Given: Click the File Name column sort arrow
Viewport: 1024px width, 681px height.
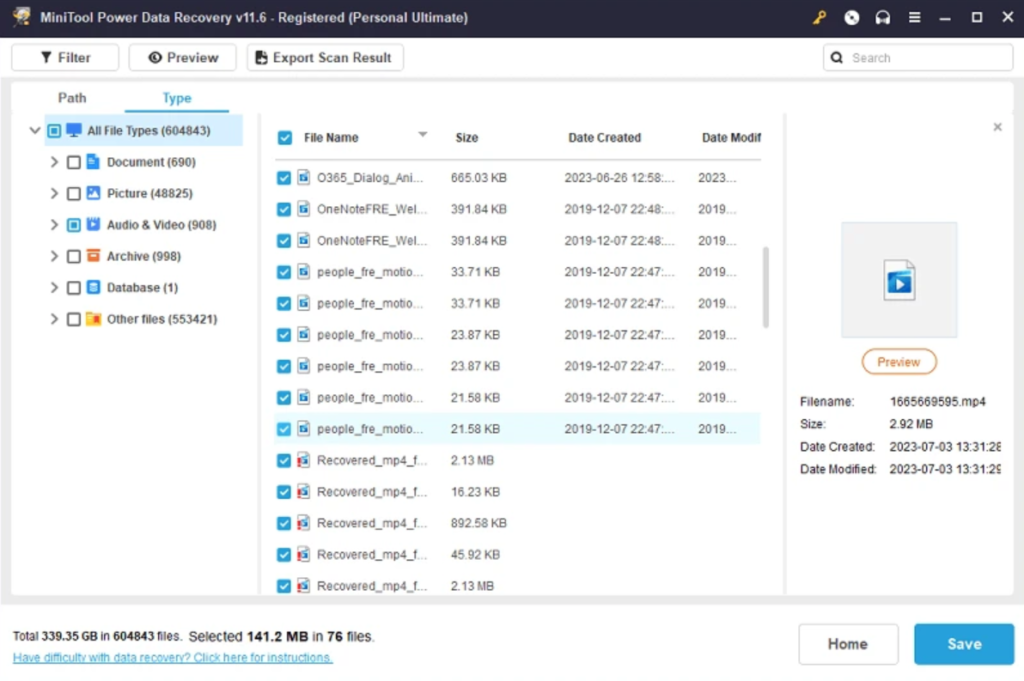Looking at the screenshot, I should [x=422, y=135].
